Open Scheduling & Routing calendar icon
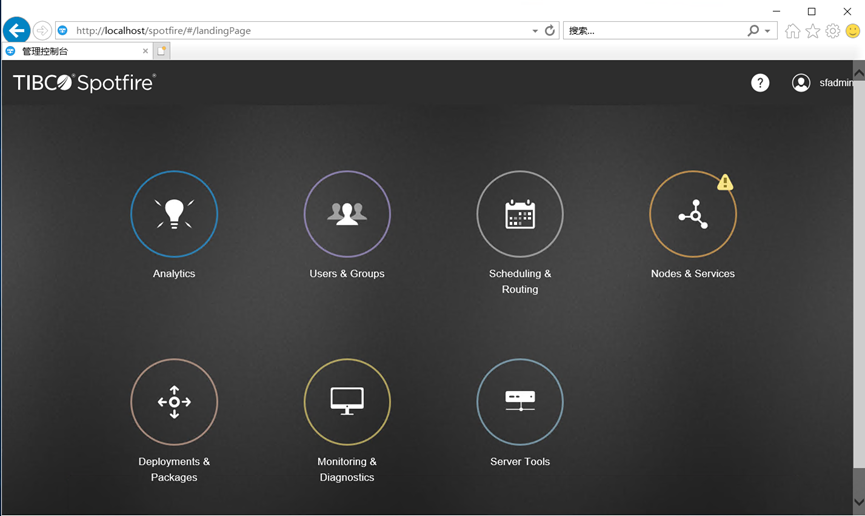Viewport: 865px width, 516px height. point(520,214)
